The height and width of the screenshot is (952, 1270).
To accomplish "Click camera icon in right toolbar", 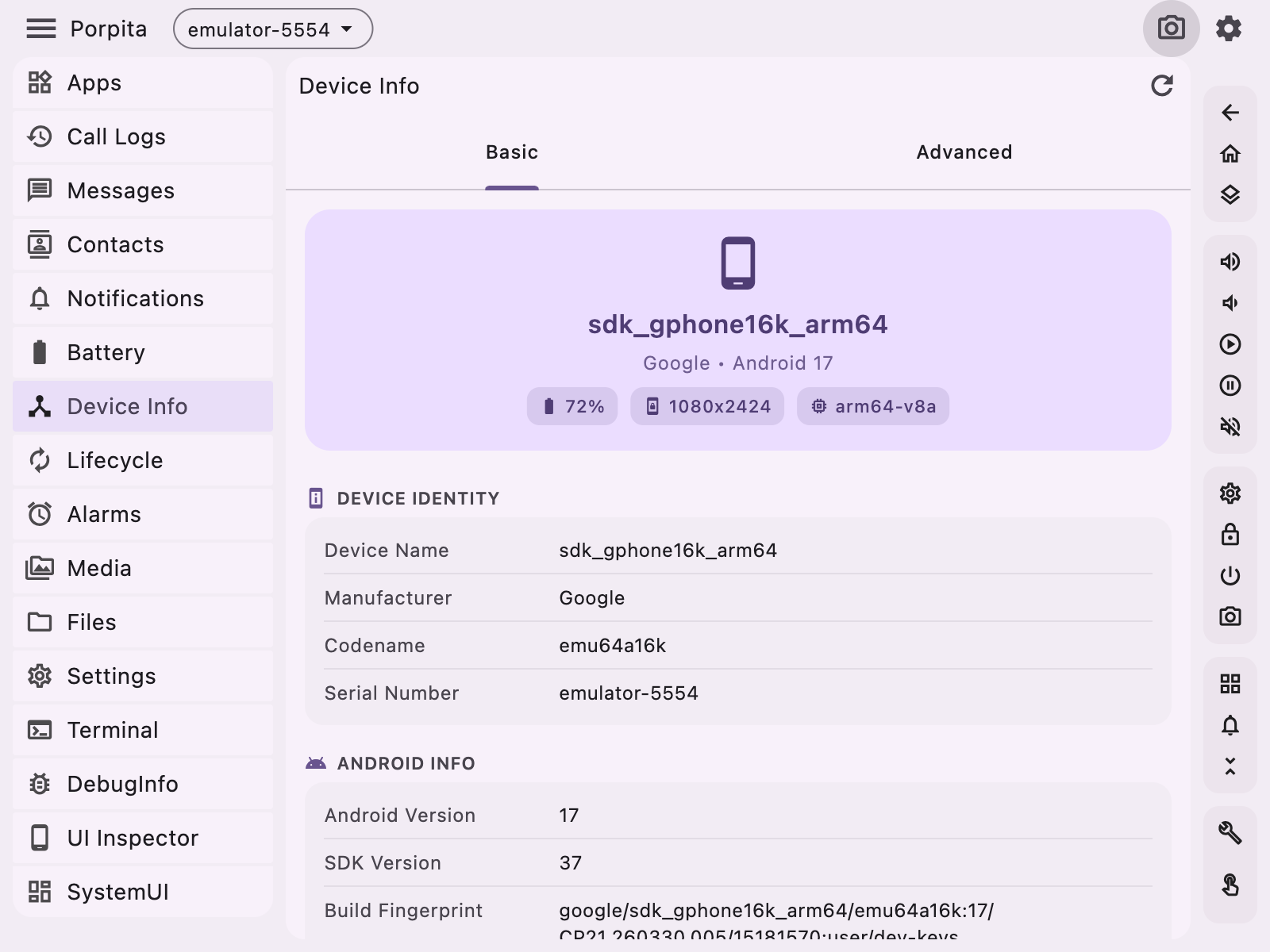I will (1230, 617).
